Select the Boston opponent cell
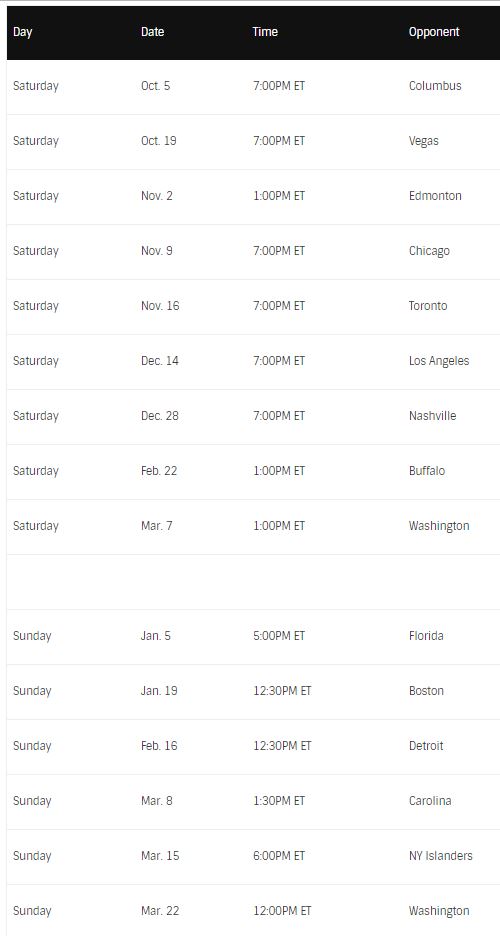Screen dimensions: 500x936 [x=426, y=691]
